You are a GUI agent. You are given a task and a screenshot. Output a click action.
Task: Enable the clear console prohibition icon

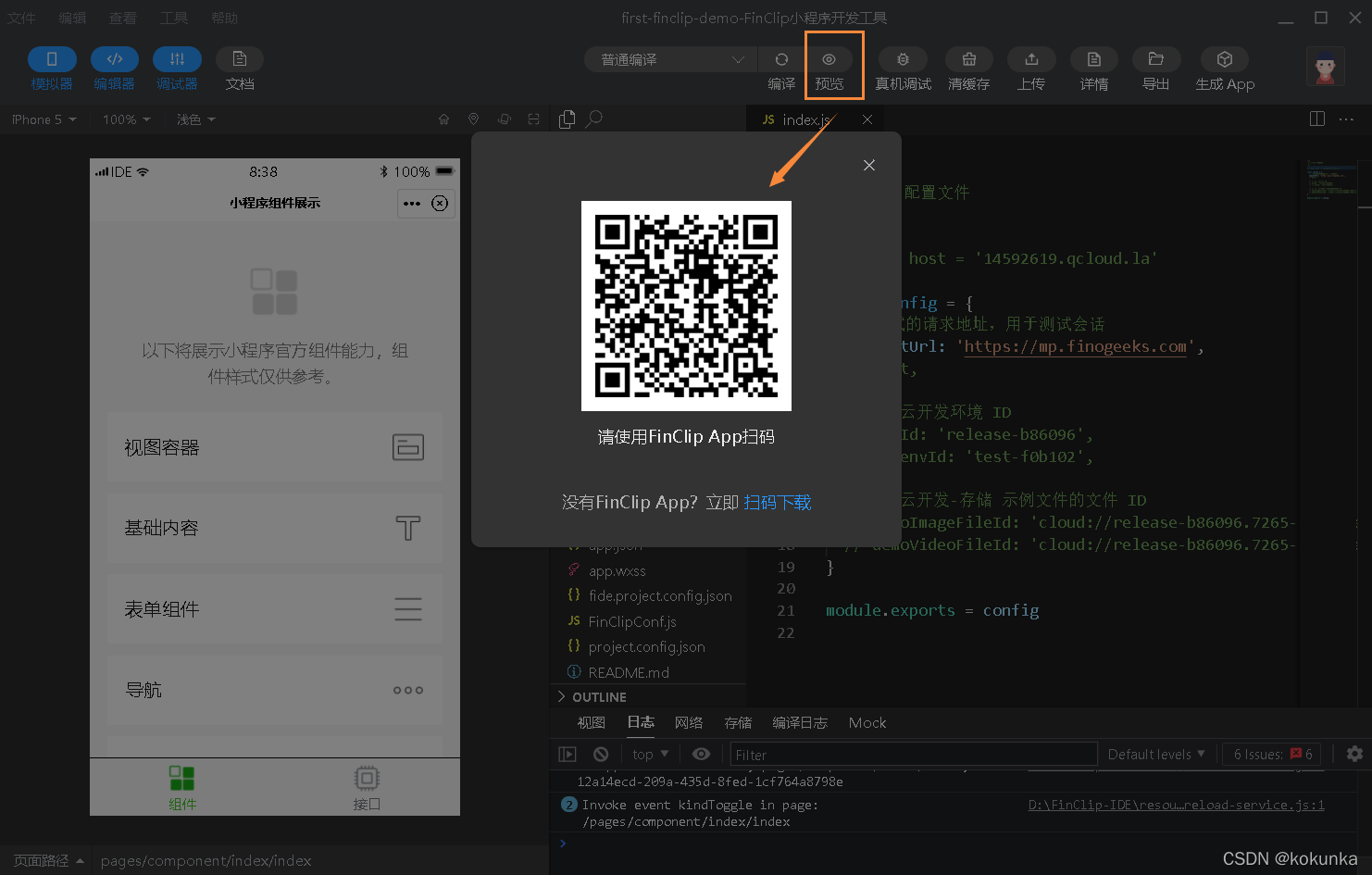pos(601,754)
